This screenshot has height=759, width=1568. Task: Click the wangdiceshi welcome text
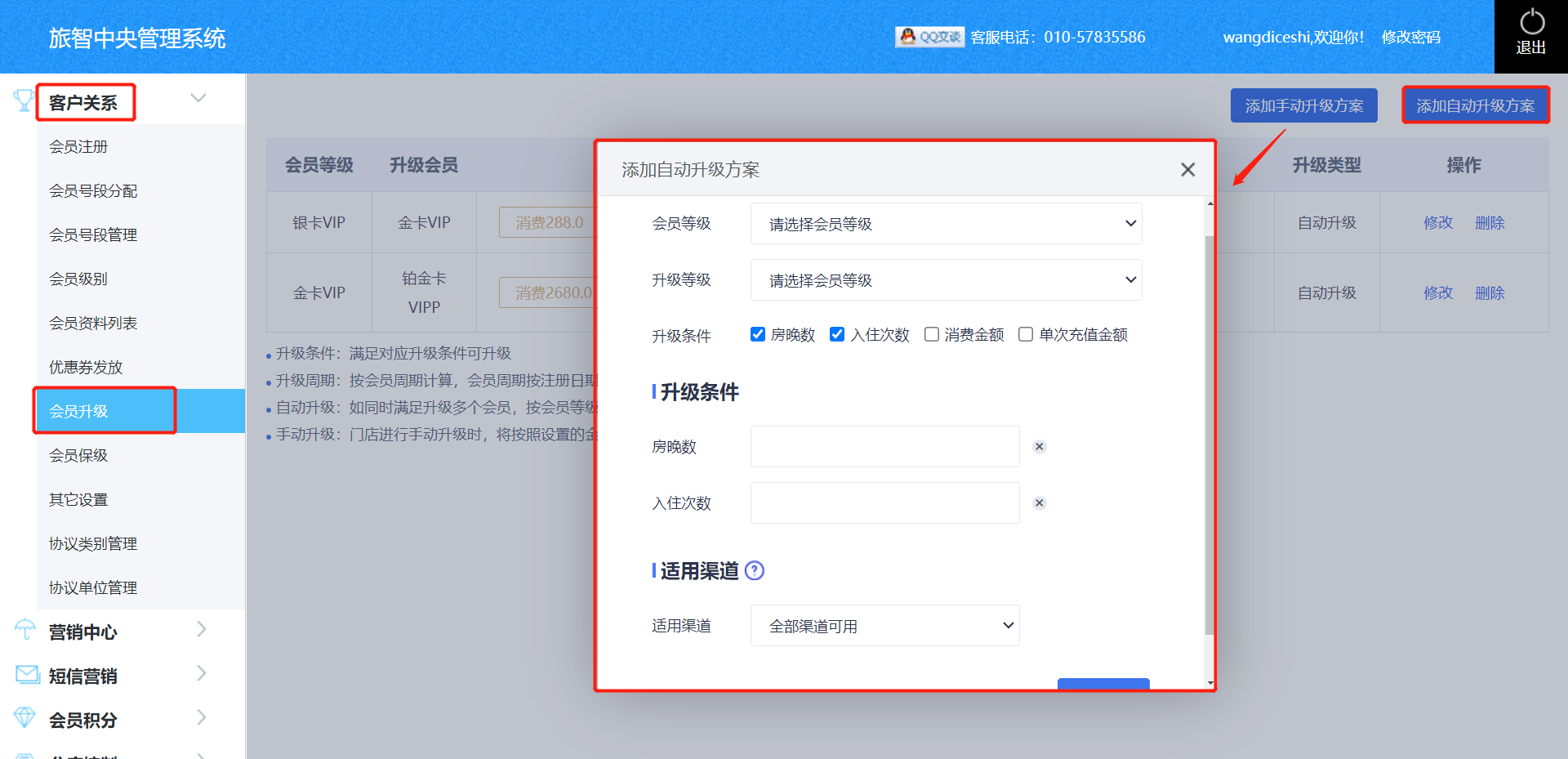click(x=1294, y=37)
